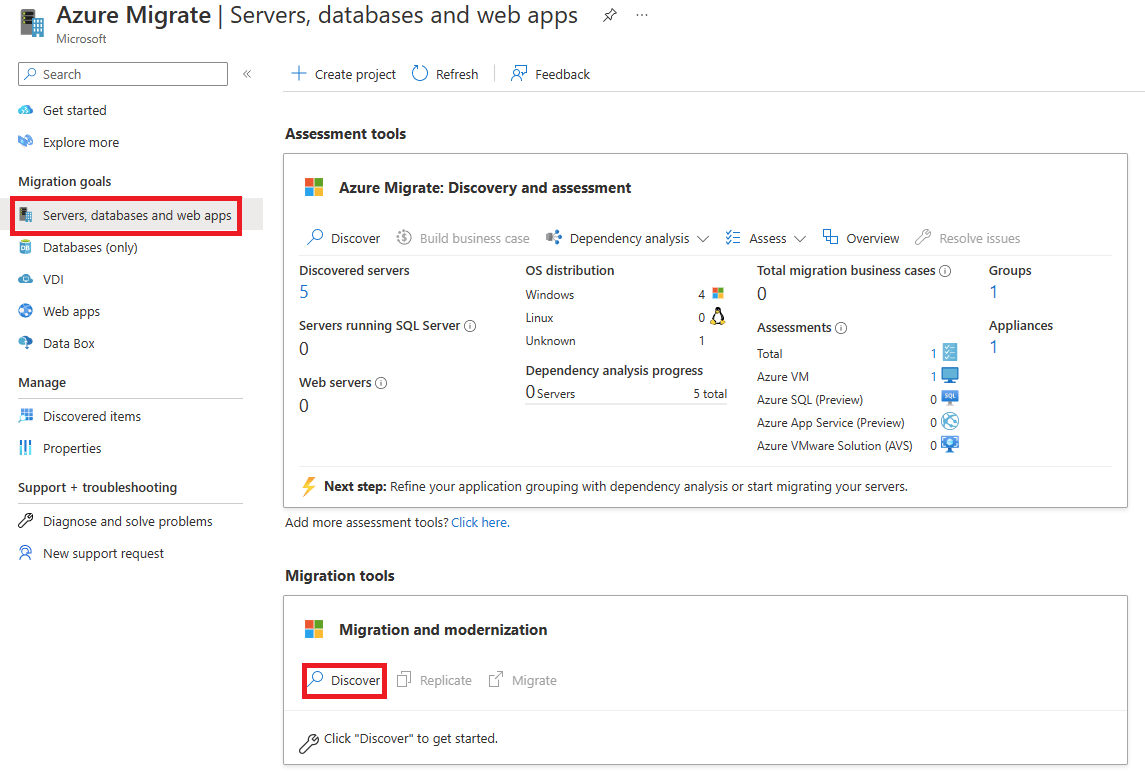Open Explore more page

click(81, 142)
